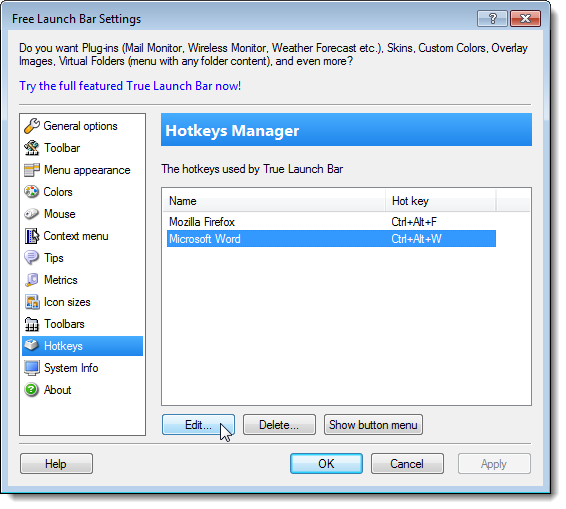Select the Toolbar icon in sidebar

[x=32, y=148]
